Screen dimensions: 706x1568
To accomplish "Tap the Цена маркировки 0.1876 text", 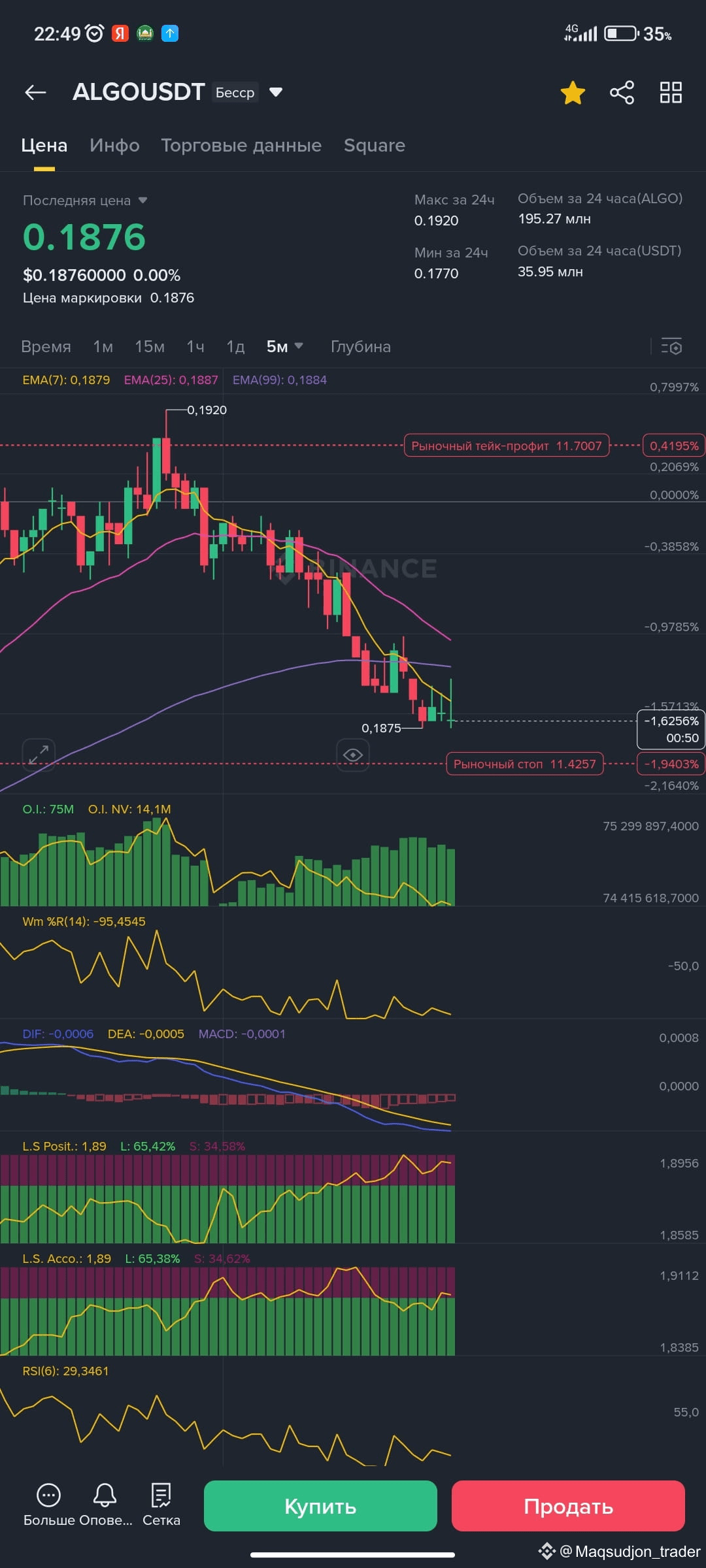I will pos(109,298).
